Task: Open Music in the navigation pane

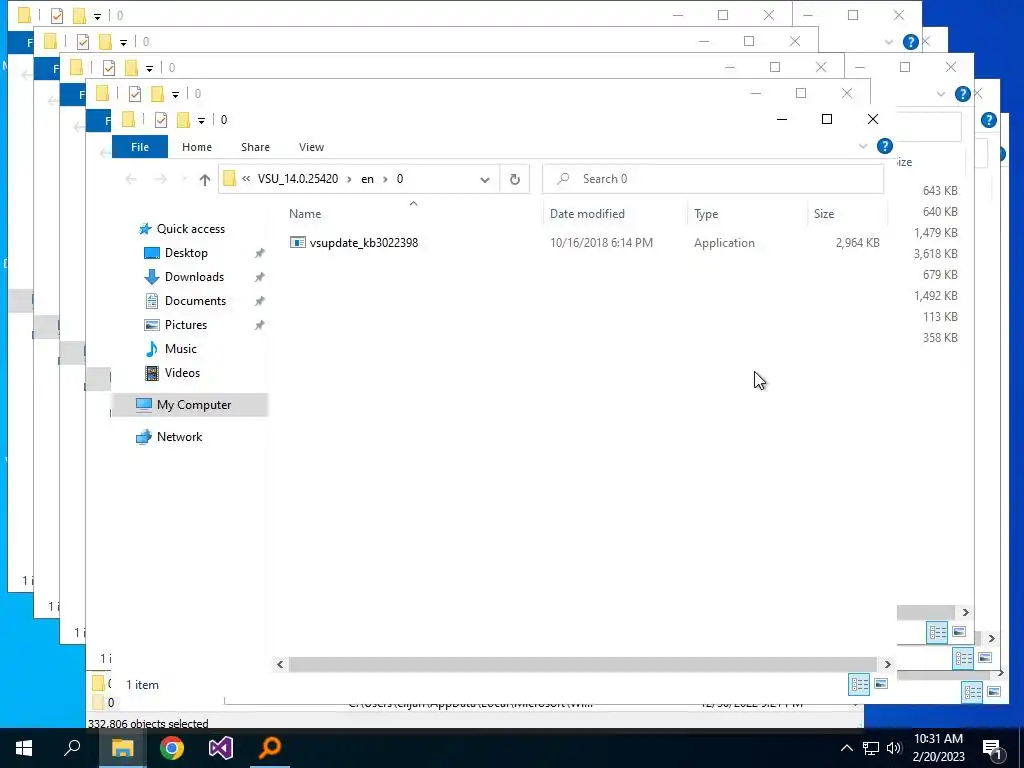Action: coord(180,349)
